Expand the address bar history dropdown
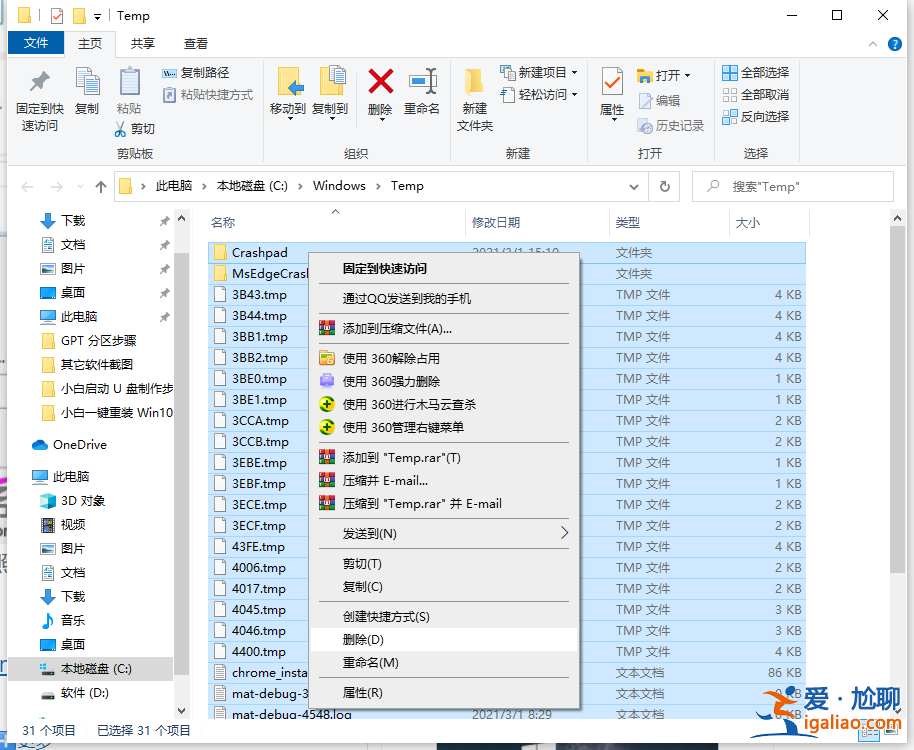This screenshot has height=750, width=914. 634,186
